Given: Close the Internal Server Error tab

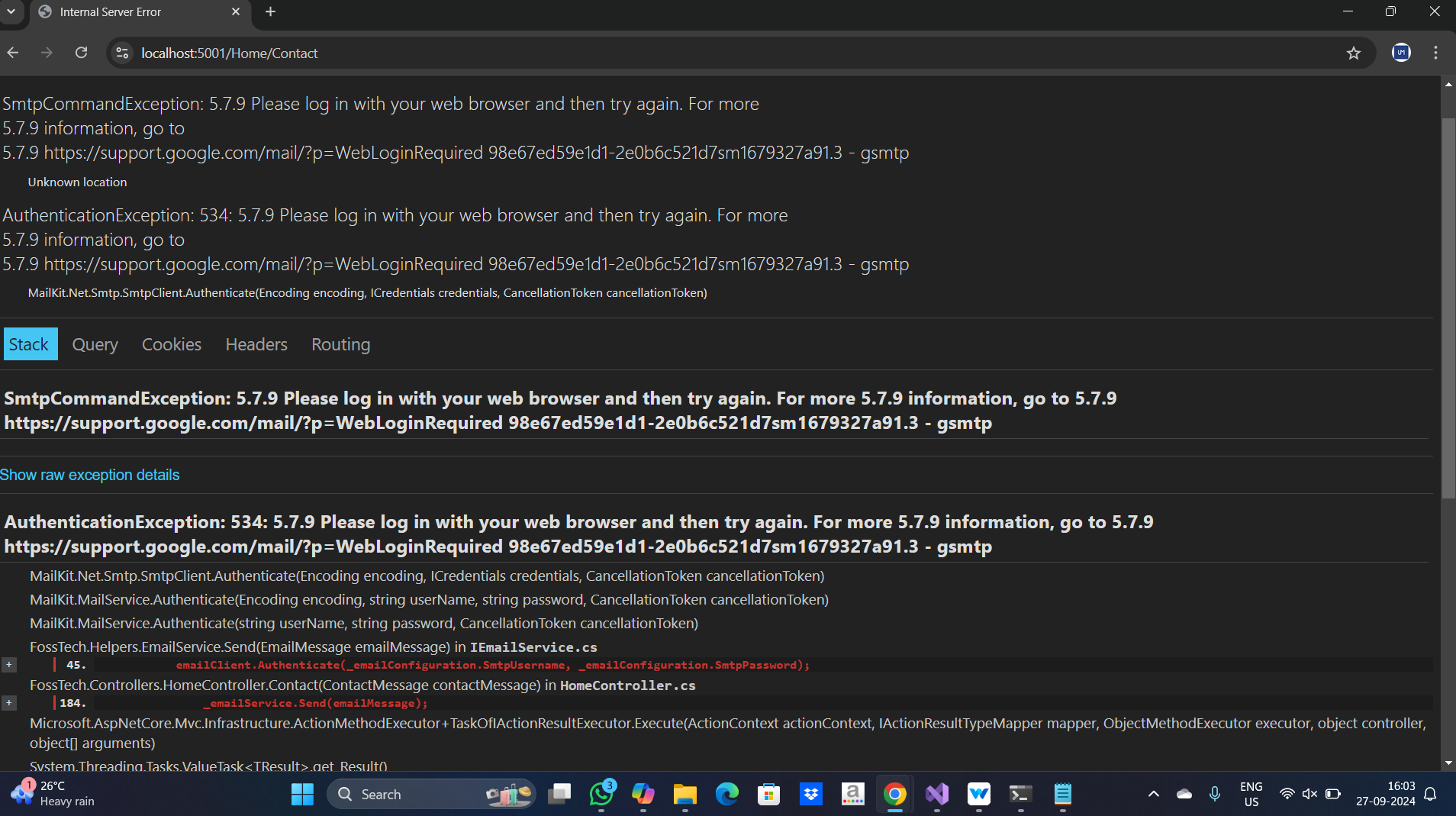Looking at the screenshot, I should (x=235, y=11).
